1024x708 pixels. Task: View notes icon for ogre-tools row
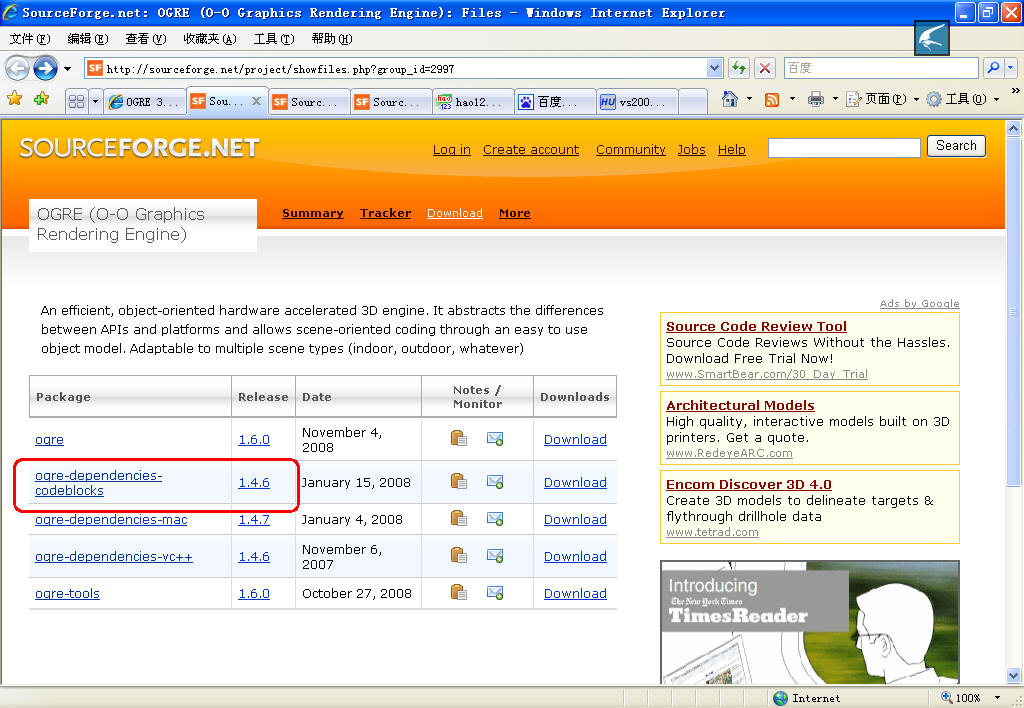459,592
